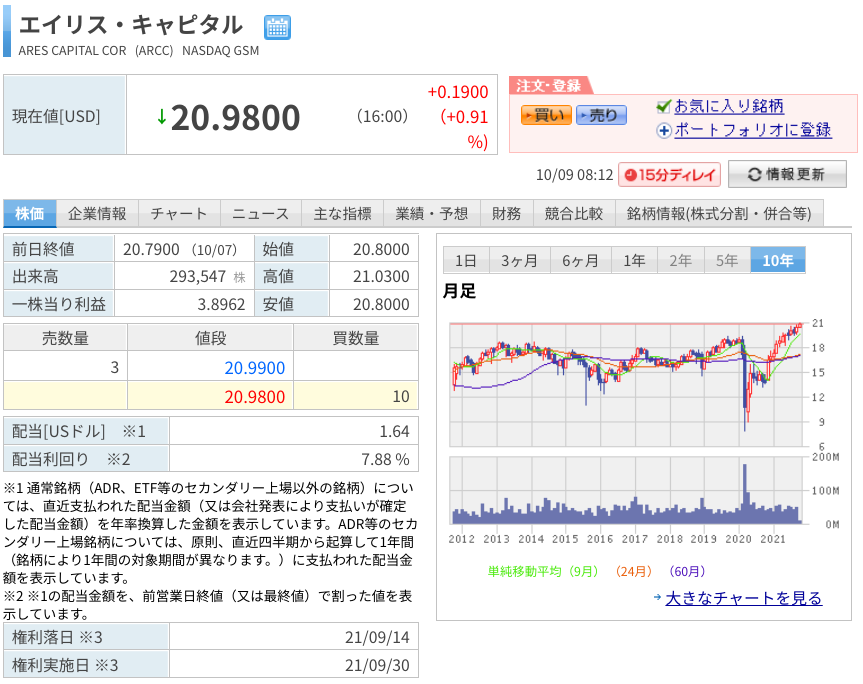863x684 pixels.
Task: Click the rights execution date 21/09/30
Action: (x=377, y=665)
